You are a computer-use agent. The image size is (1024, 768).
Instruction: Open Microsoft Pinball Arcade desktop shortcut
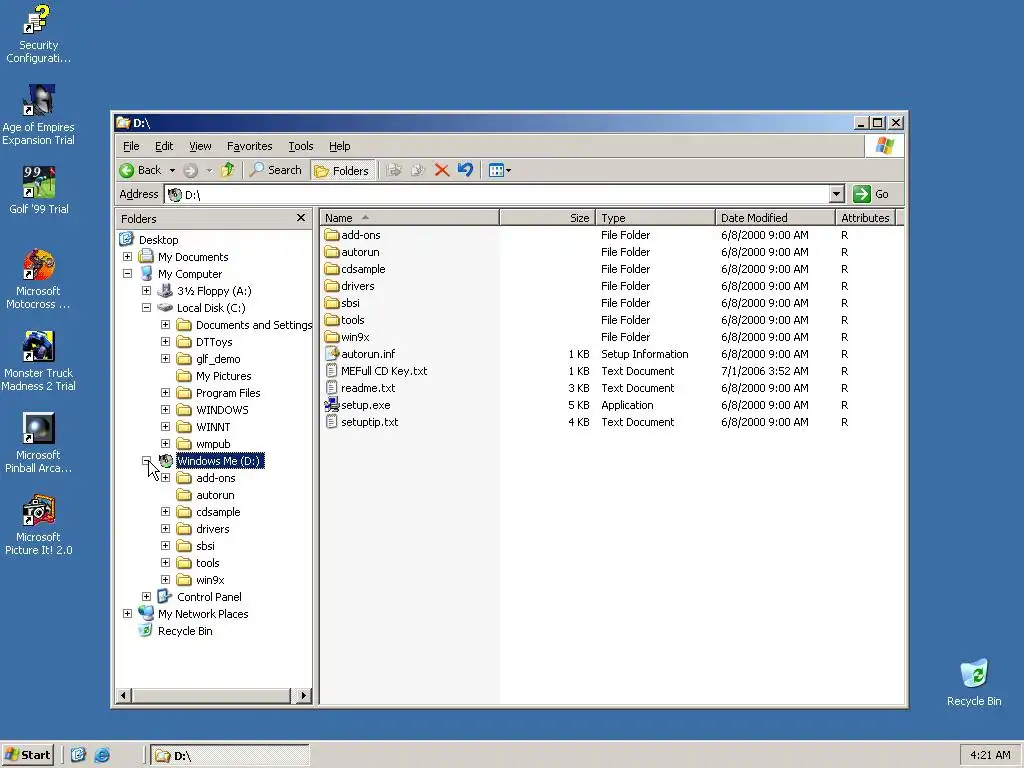39,443
